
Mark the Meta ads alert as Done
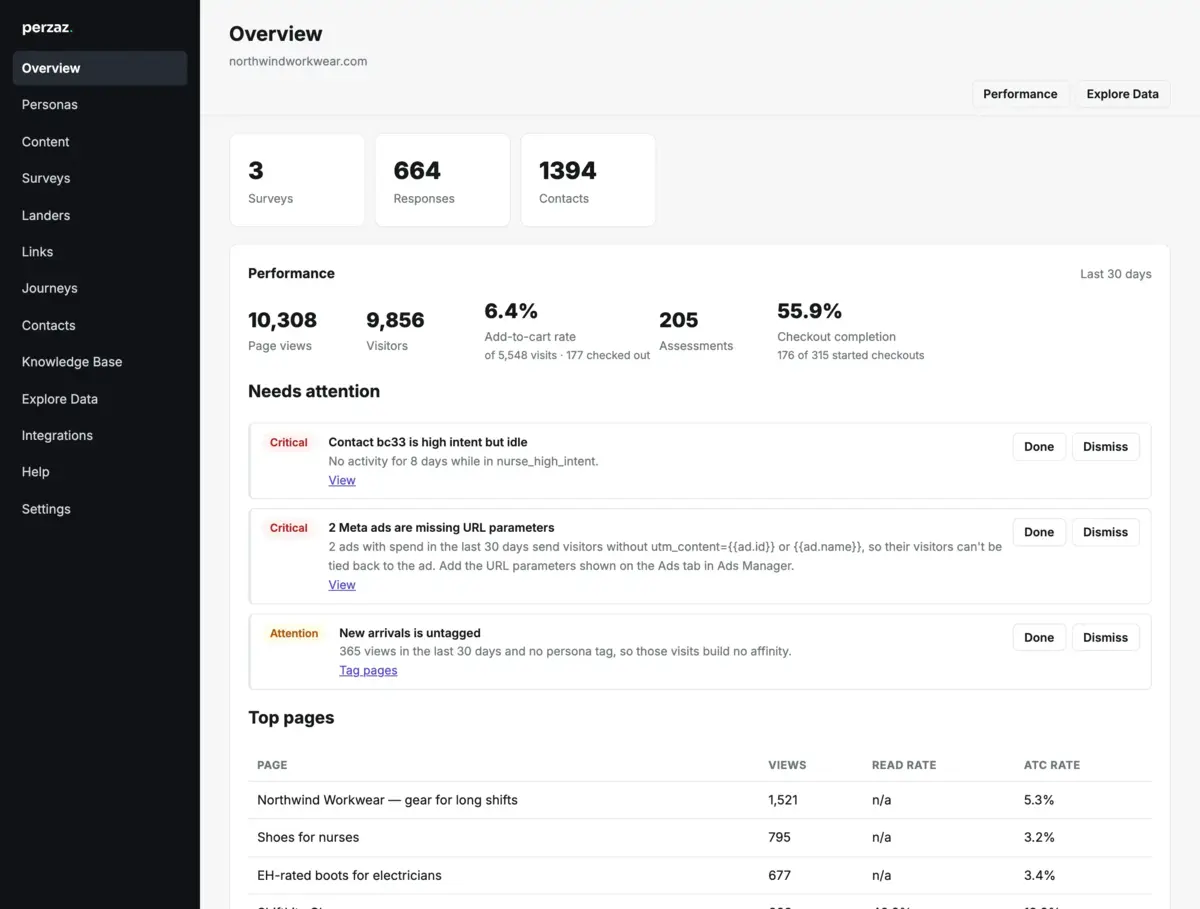point(1039,532)
